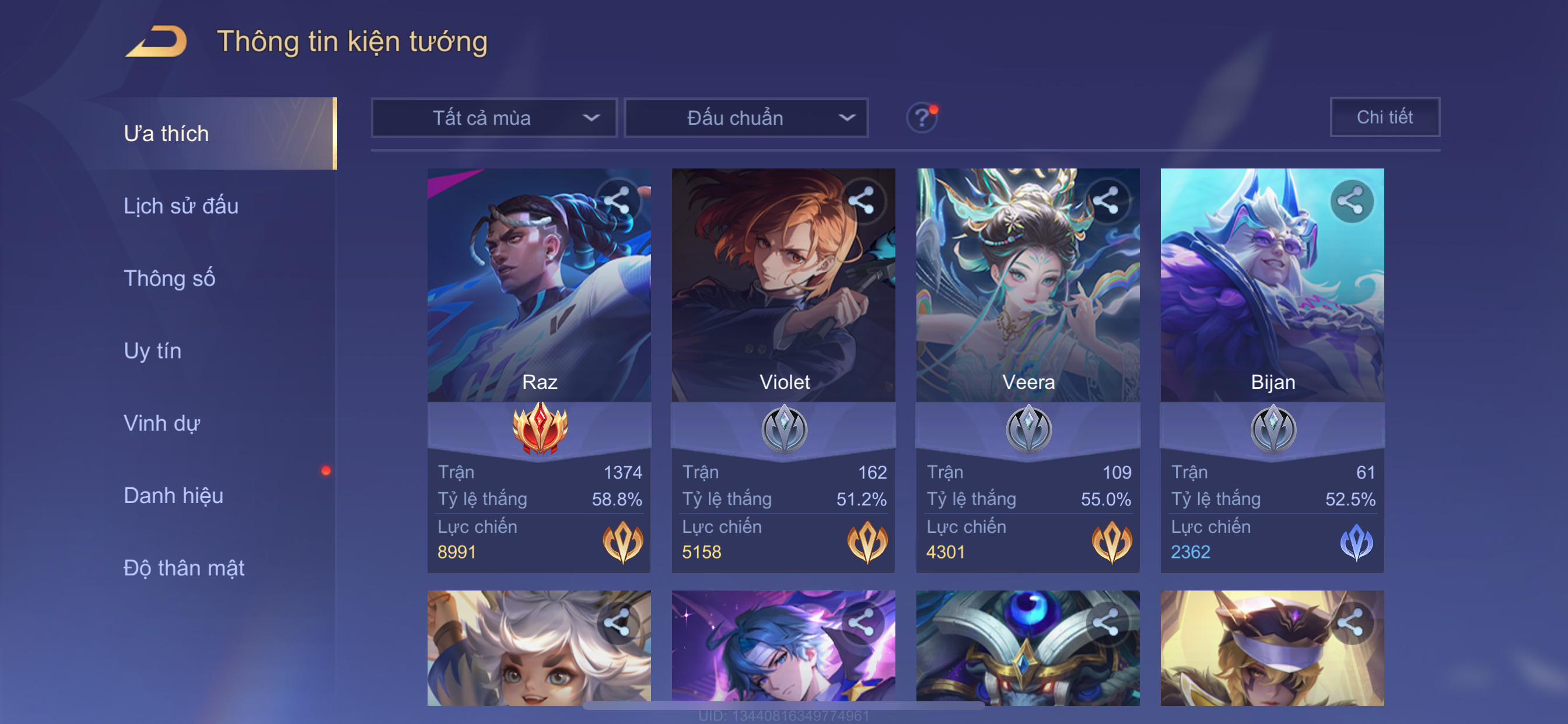Viewport: 1568px width, 724px height.
Task: Open Danh hiệu tab with notification dot
Action: pyautogui.click(x=173, y=495)
